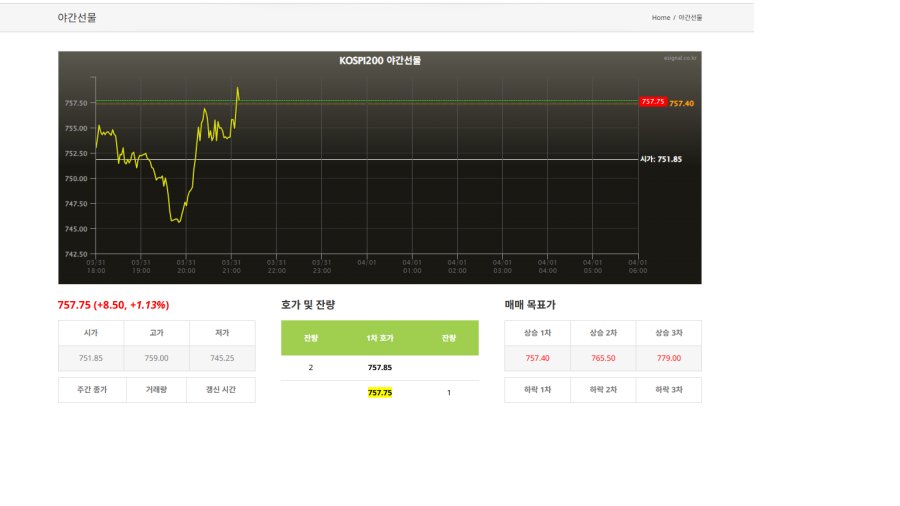The height and width of the screenshot is (506, 900).
Task: Click the 상승 3차 header
Action: pyautogui.click(x=669, y=333)
